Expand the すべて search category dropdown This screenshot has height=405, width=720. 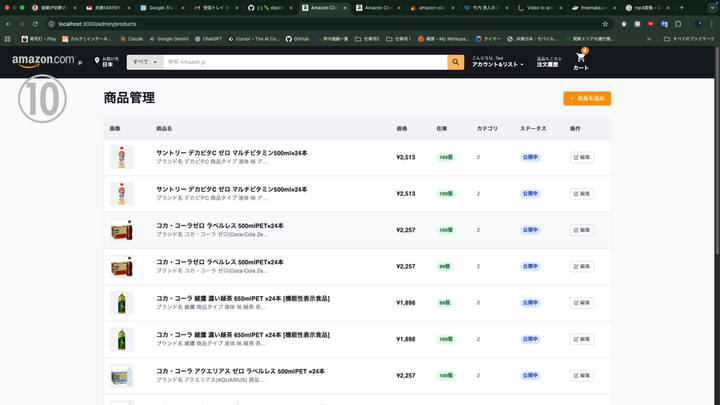(144, 62)
